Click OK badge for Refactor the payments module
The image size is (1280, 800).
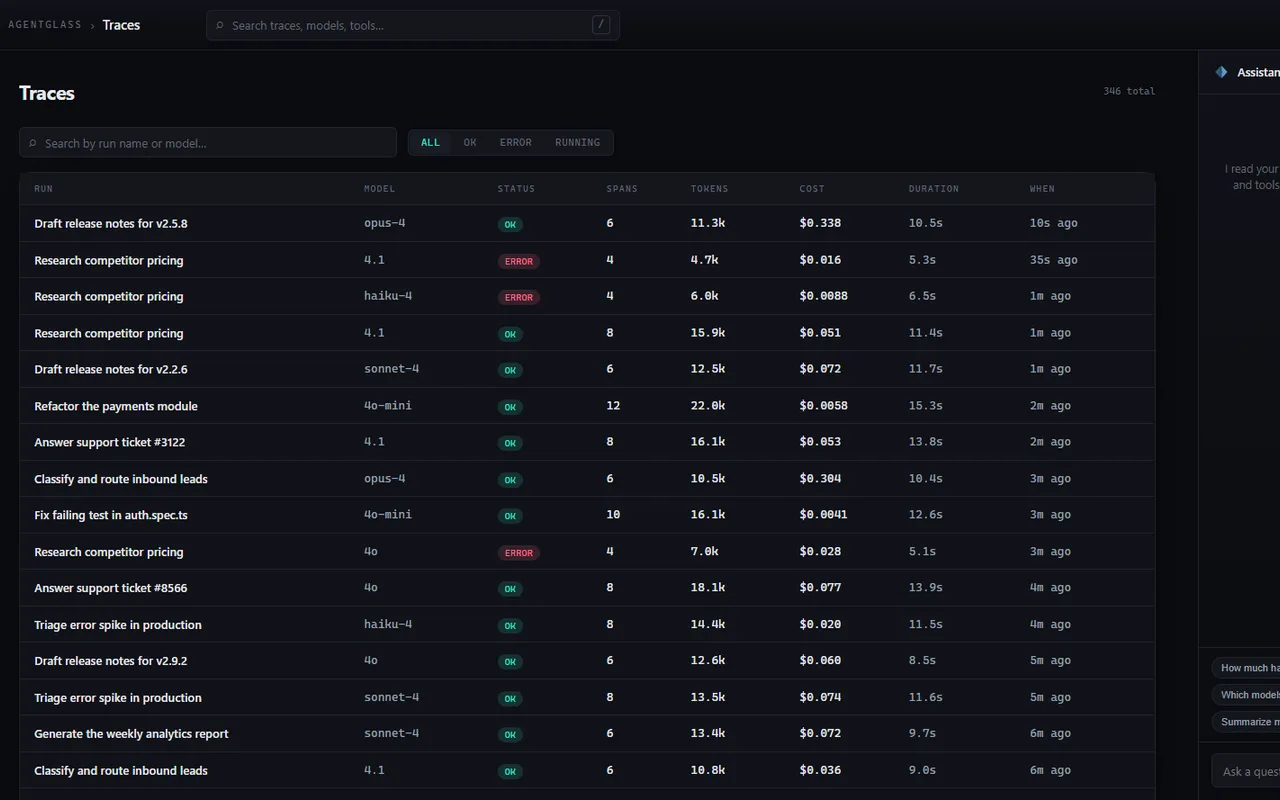(x=510, y=407)
